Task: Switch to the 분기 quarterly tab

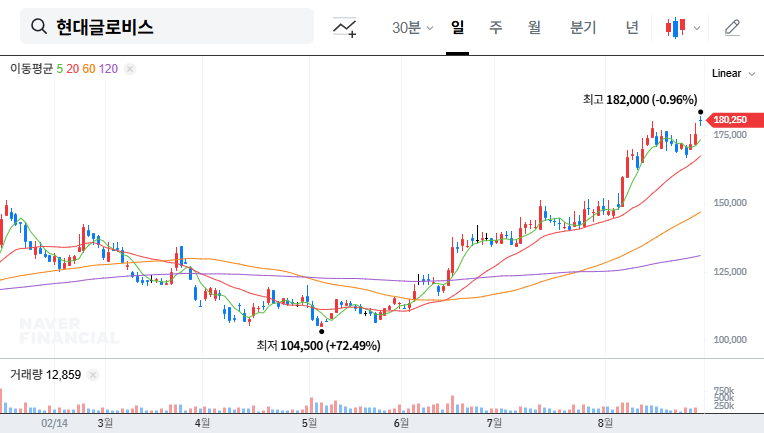Action: tap(583, 27)
